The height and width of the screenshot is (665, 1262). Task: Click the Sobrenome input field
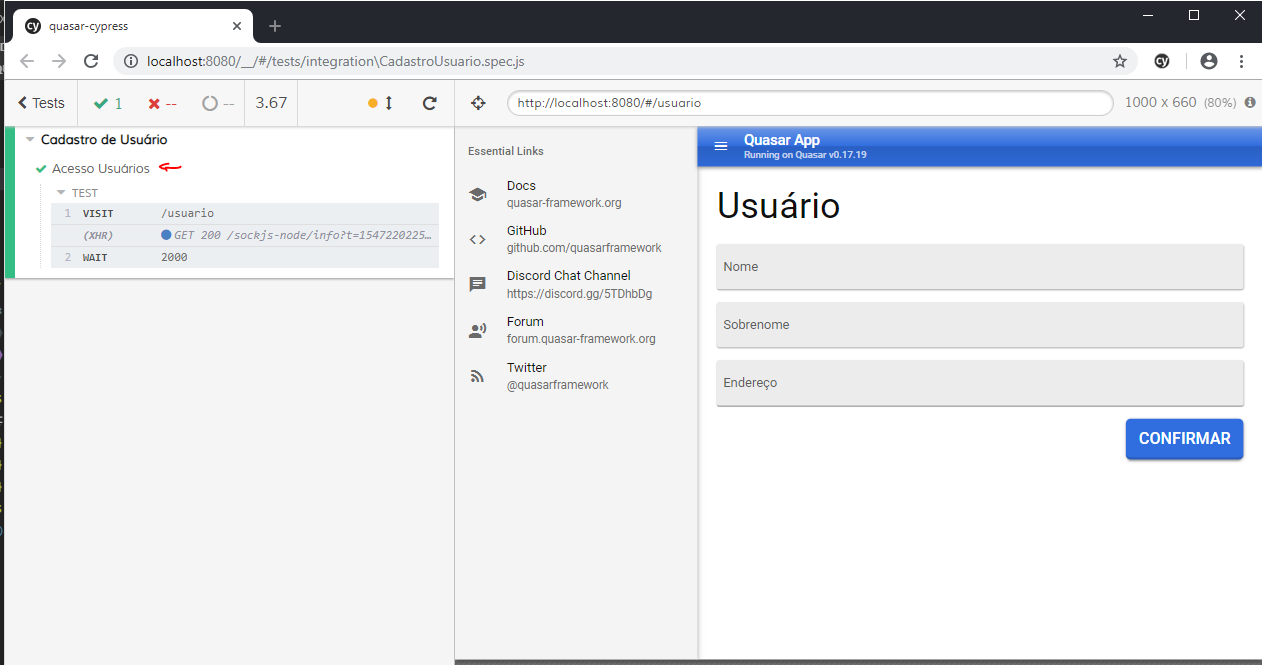[x=979, y=325]
